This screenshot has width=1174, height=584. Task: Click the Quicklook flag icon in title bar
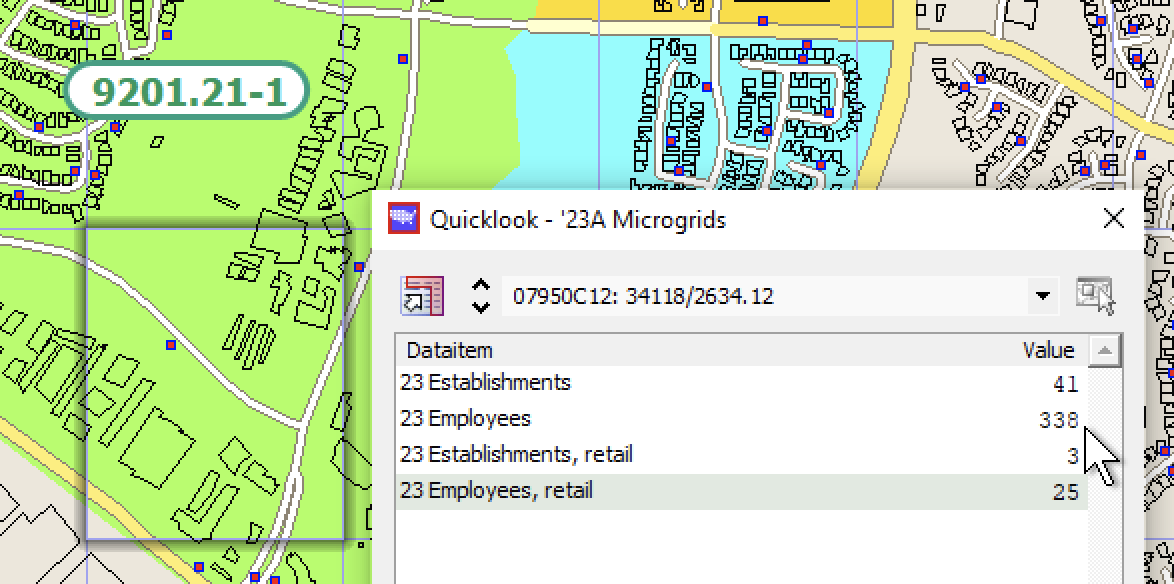click(x=403, y=218)
